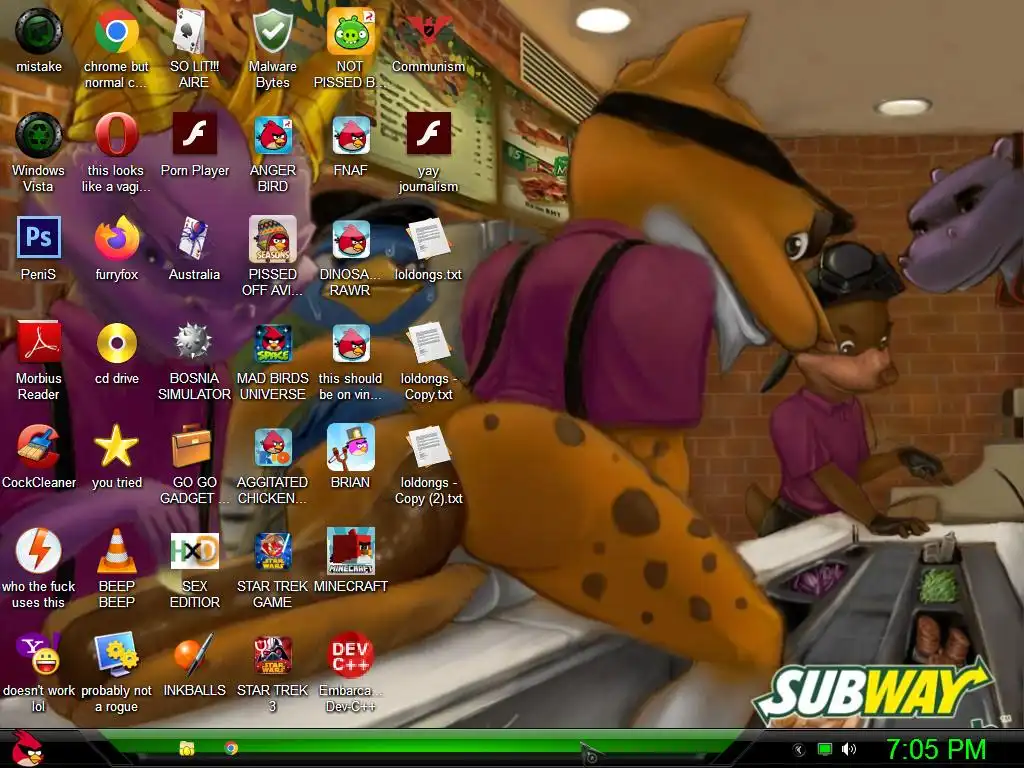Open the 'GO GO GADGET ...' briefcase icon
The image size is (1024, 768).
click(191, 445)
